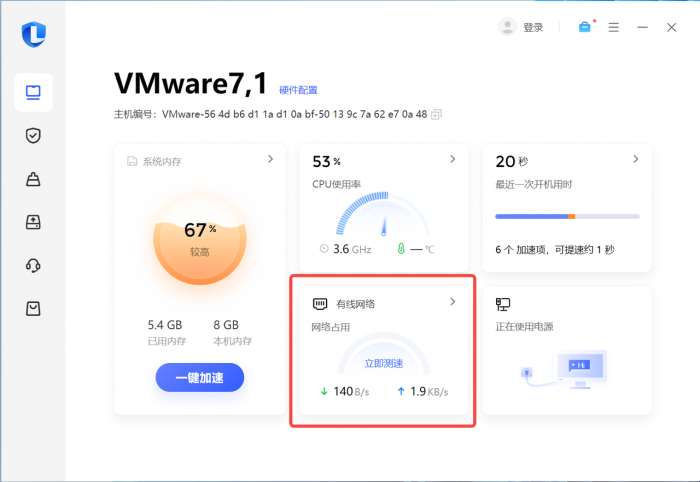Click the Lenovo shield logo

click(34, 34)
